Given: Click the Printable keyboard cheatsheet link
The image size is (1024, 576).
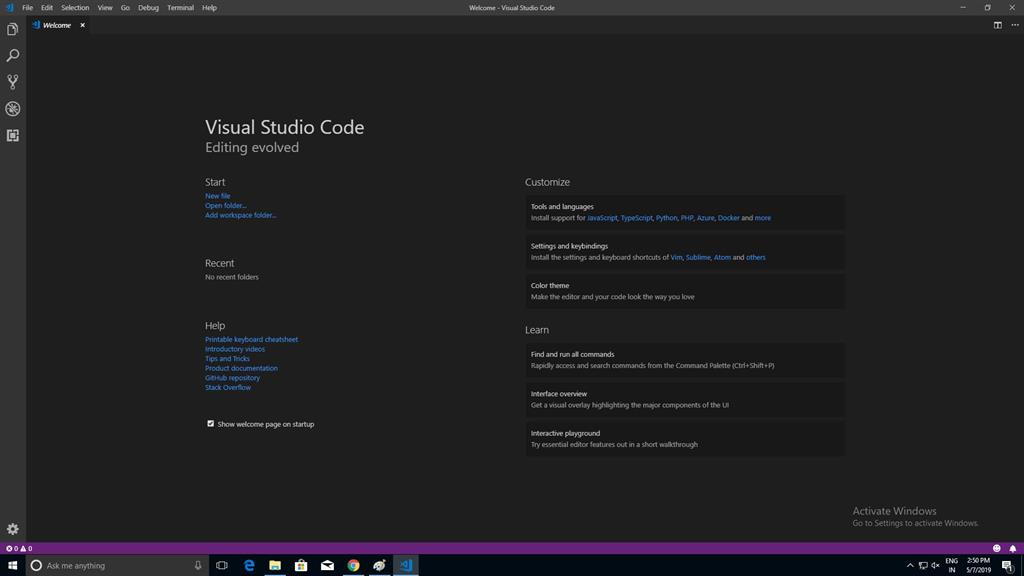Looking at the screenshot, I should tap(251, 340).
